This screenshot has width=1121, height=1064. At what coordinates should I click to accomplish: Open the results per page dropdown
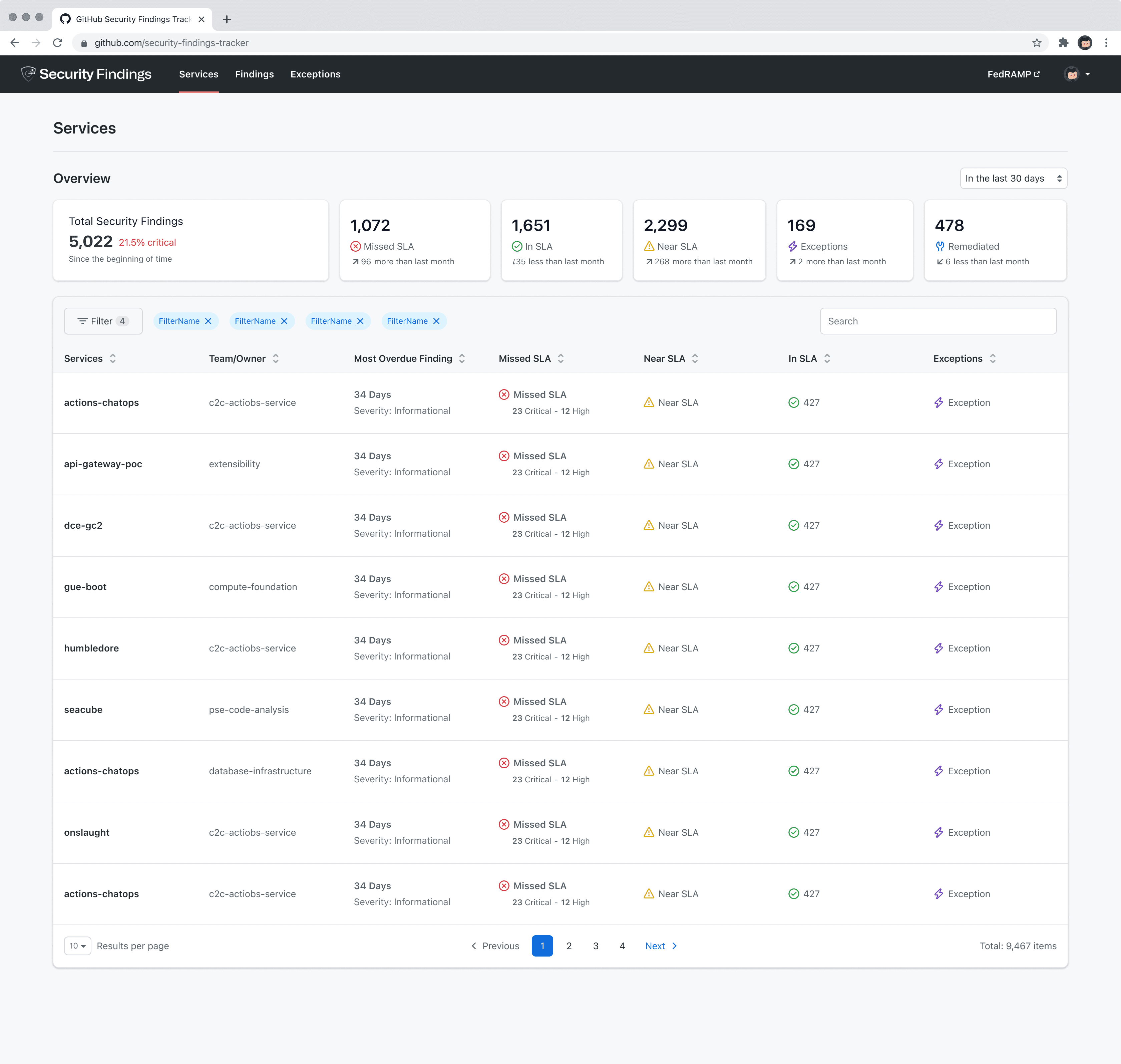click(78, 946)
